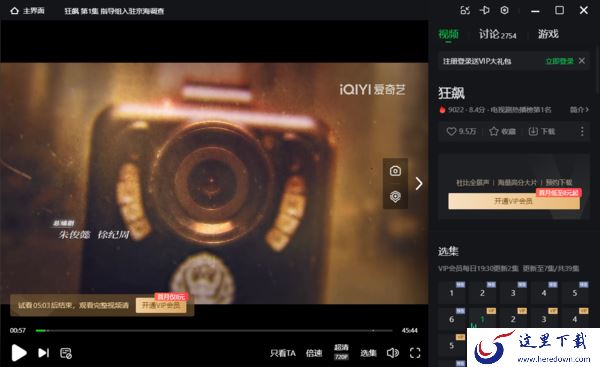
Task: Click the sidebar 开通VIP会员 gold button
Action: click(514, 201)
